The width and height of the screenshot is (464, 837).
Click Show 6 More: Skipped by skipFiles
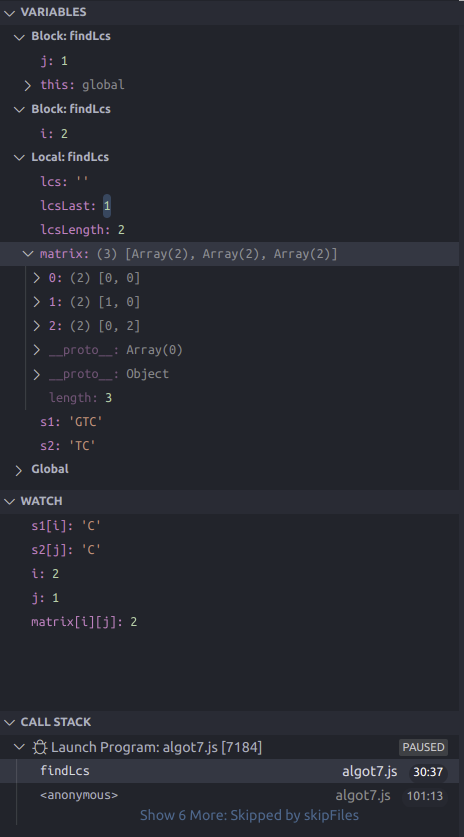[x=249, y=815]
